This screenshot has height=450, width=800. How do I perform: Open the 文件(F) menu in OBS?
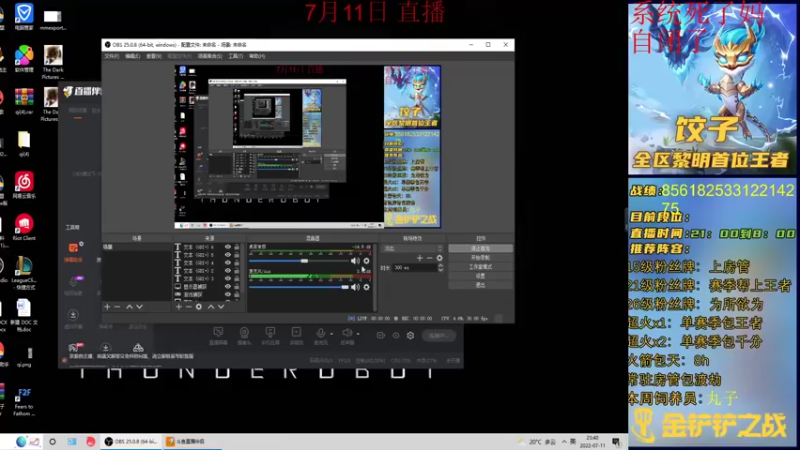(x=112, y=56)
